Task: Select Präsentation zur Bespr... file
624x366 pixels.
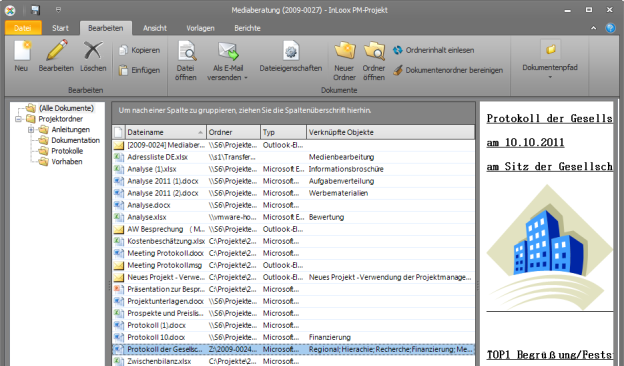Action: click(x=294, y=289)
